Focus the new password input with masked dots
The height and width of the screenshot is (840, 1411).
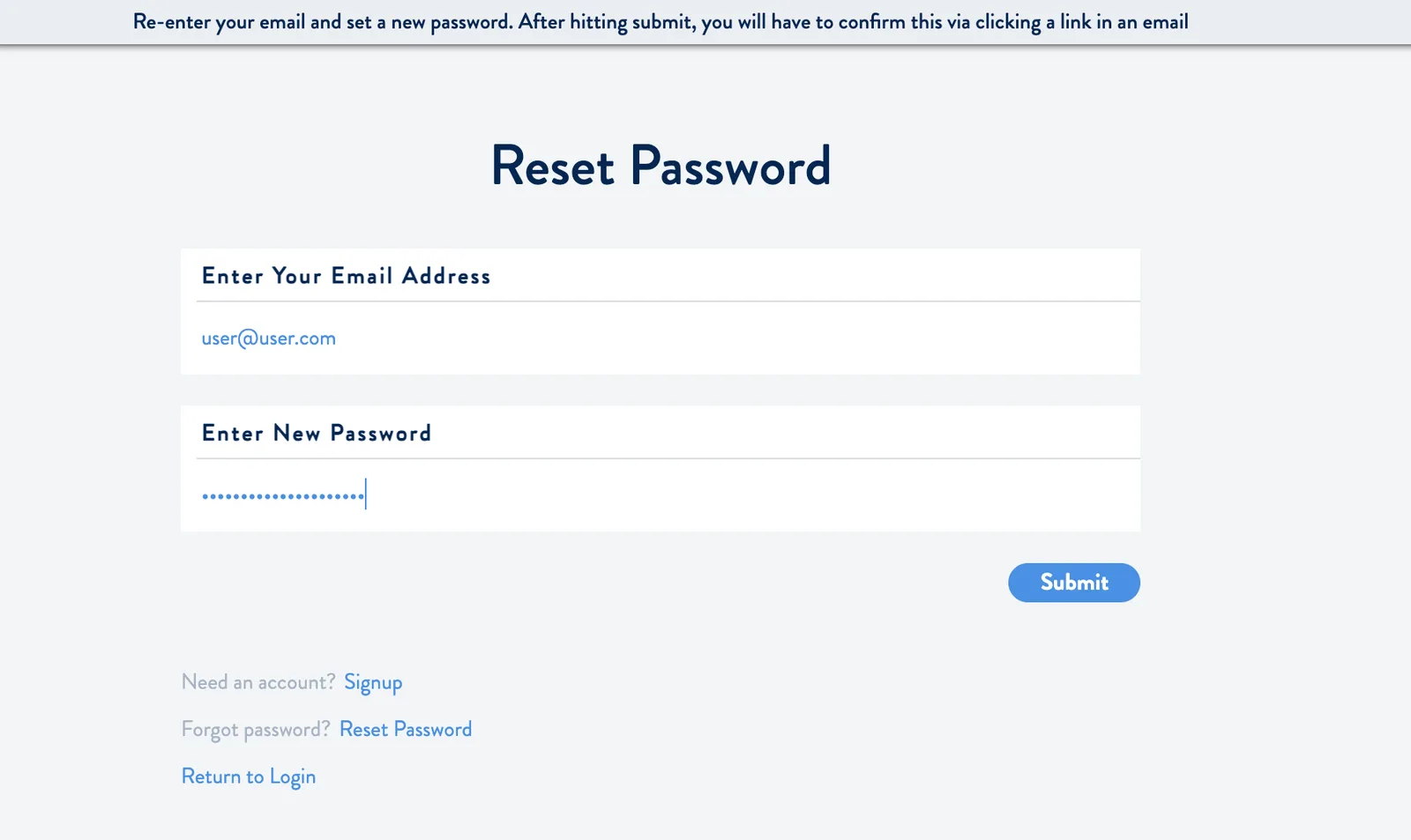click(x=661, y=495)
